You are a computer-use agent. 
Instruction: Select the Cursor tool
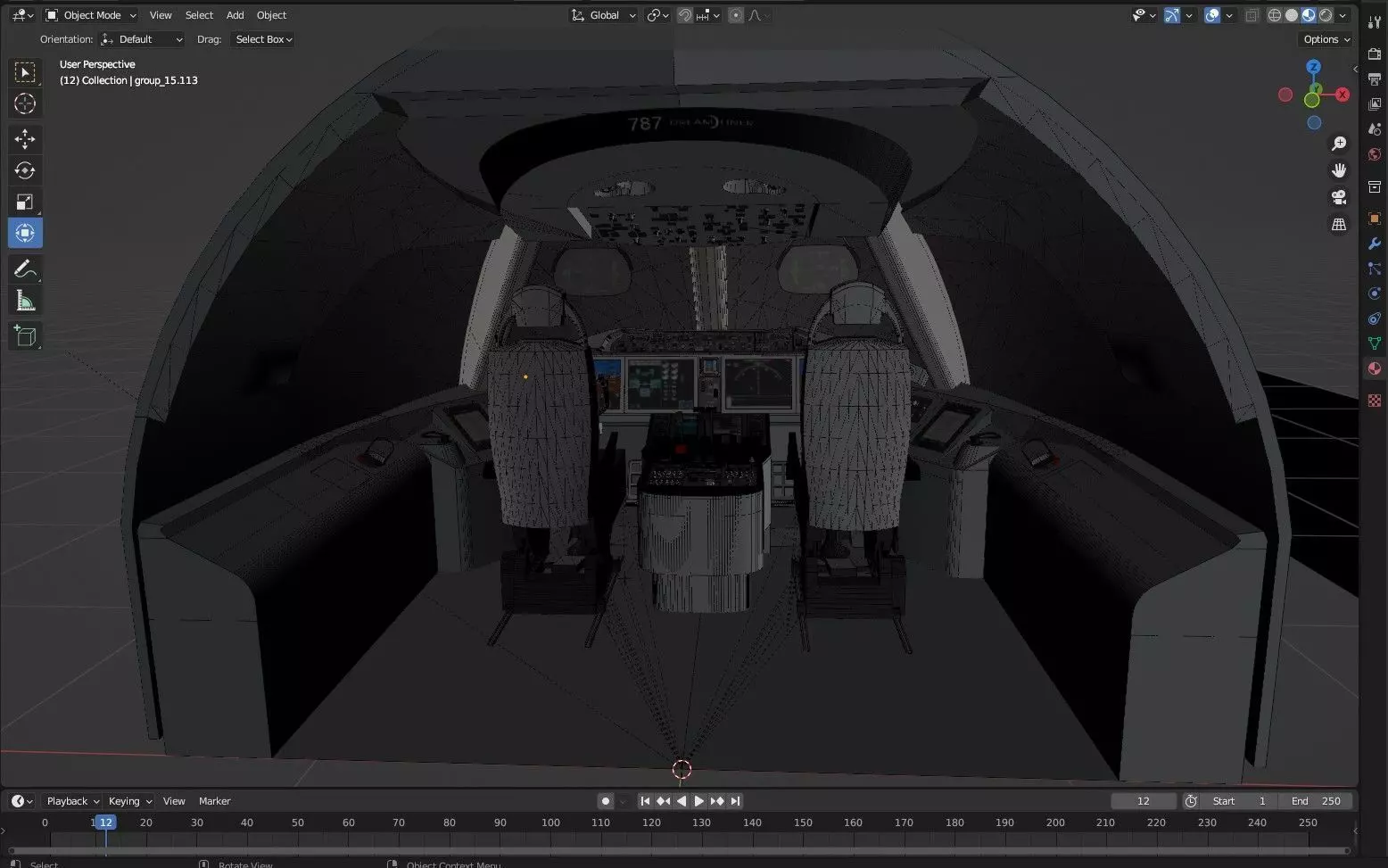pos(25,103)
